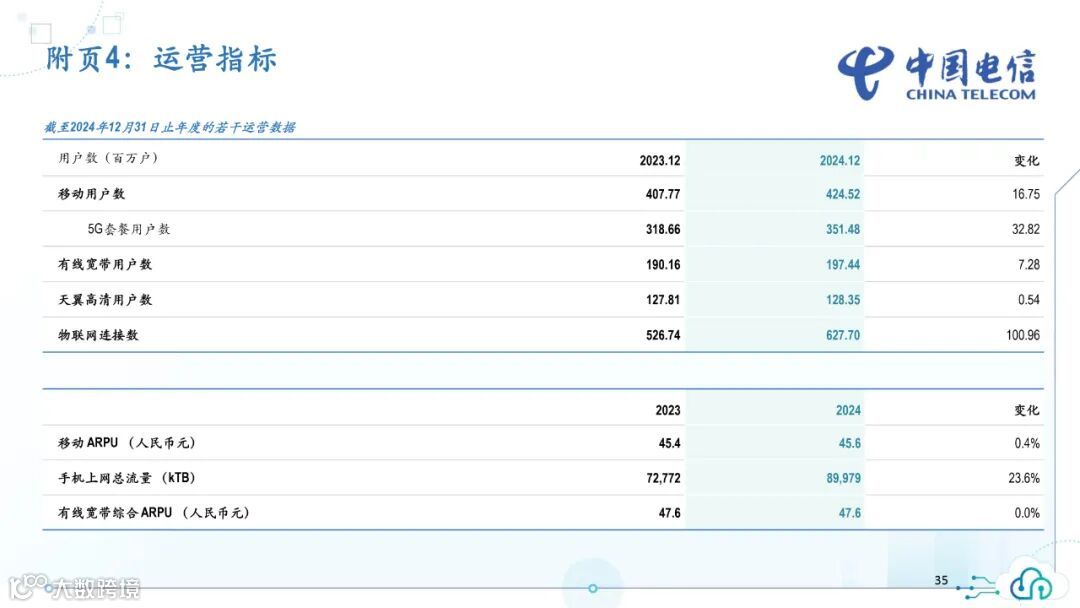Viewport: 1080px width, 608px height.
Task: Click the row label 手机上网总流量（kTB）
Action: tap(127, 478)
